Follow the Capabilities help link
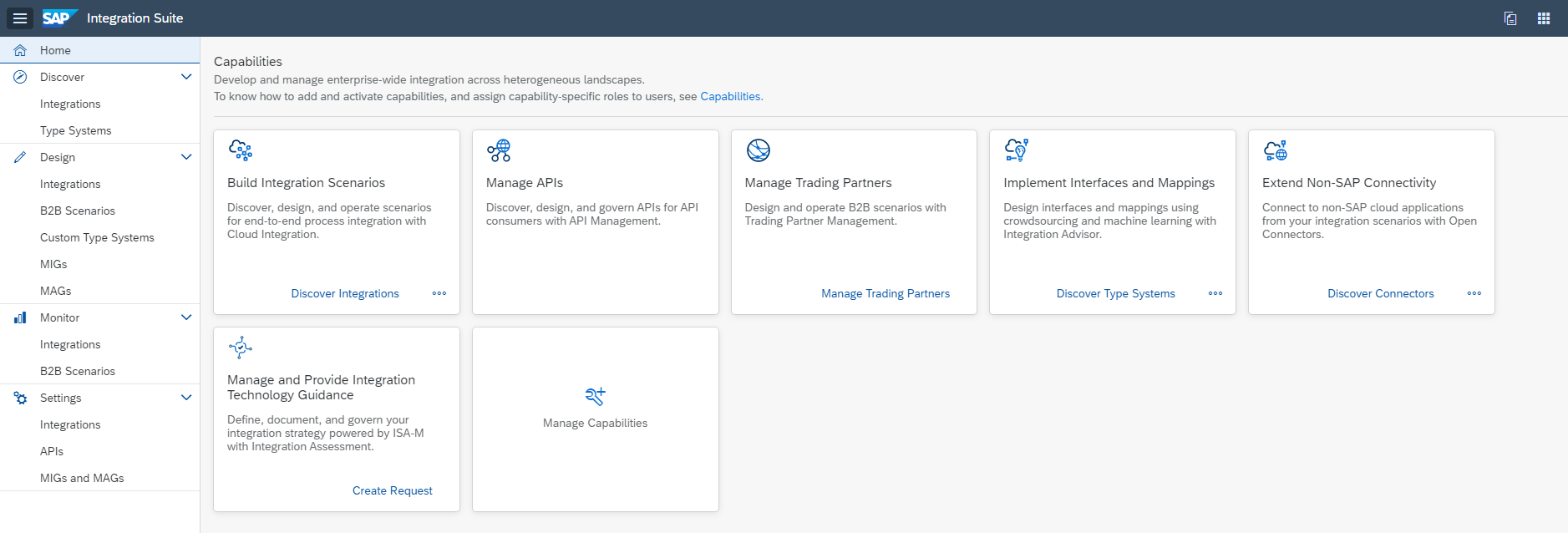 731,96
